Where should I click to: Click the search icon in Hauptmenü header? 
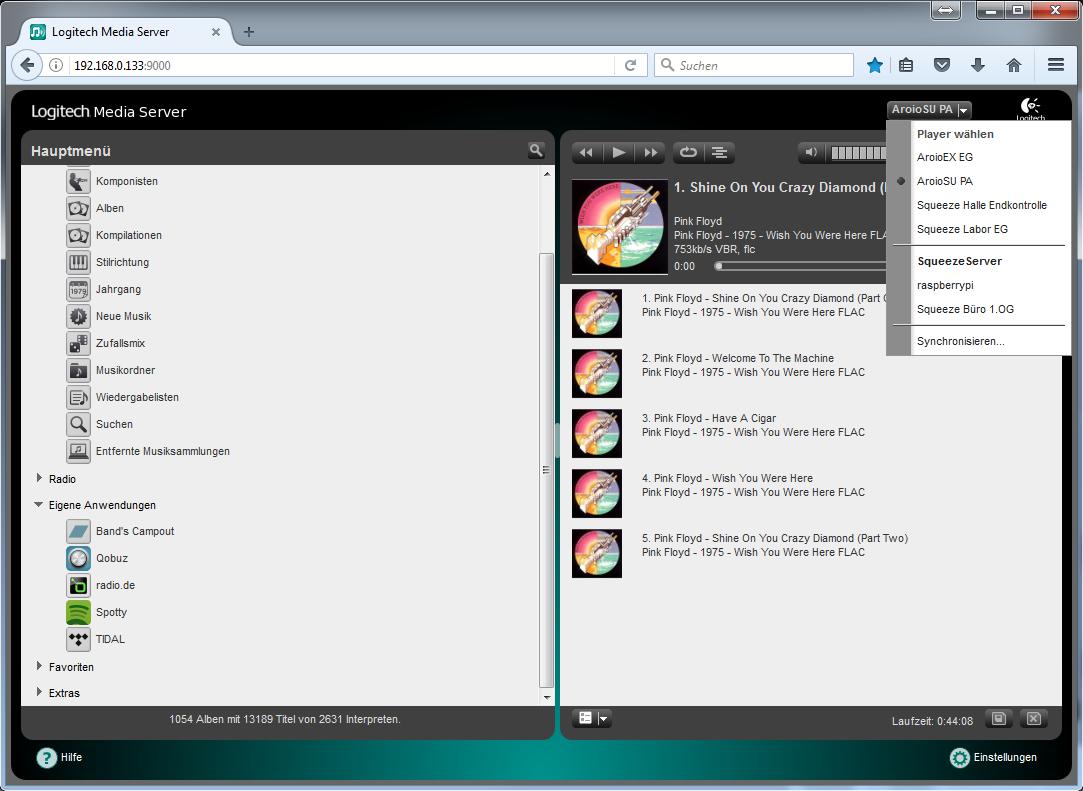[x=536, y=150]
